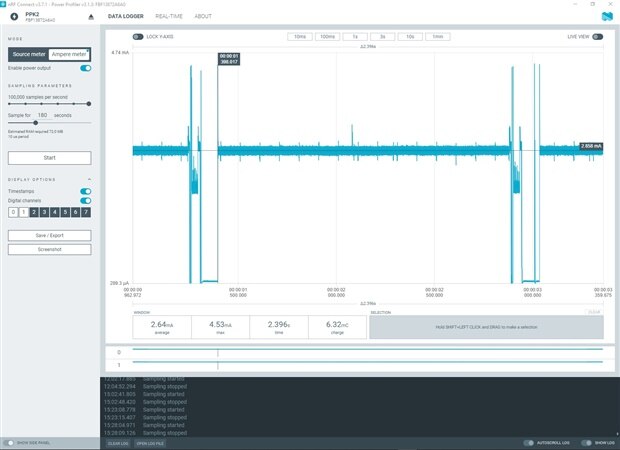Set chart window to 10s
This screenshot has width=620, height=450.
point(410,37)
